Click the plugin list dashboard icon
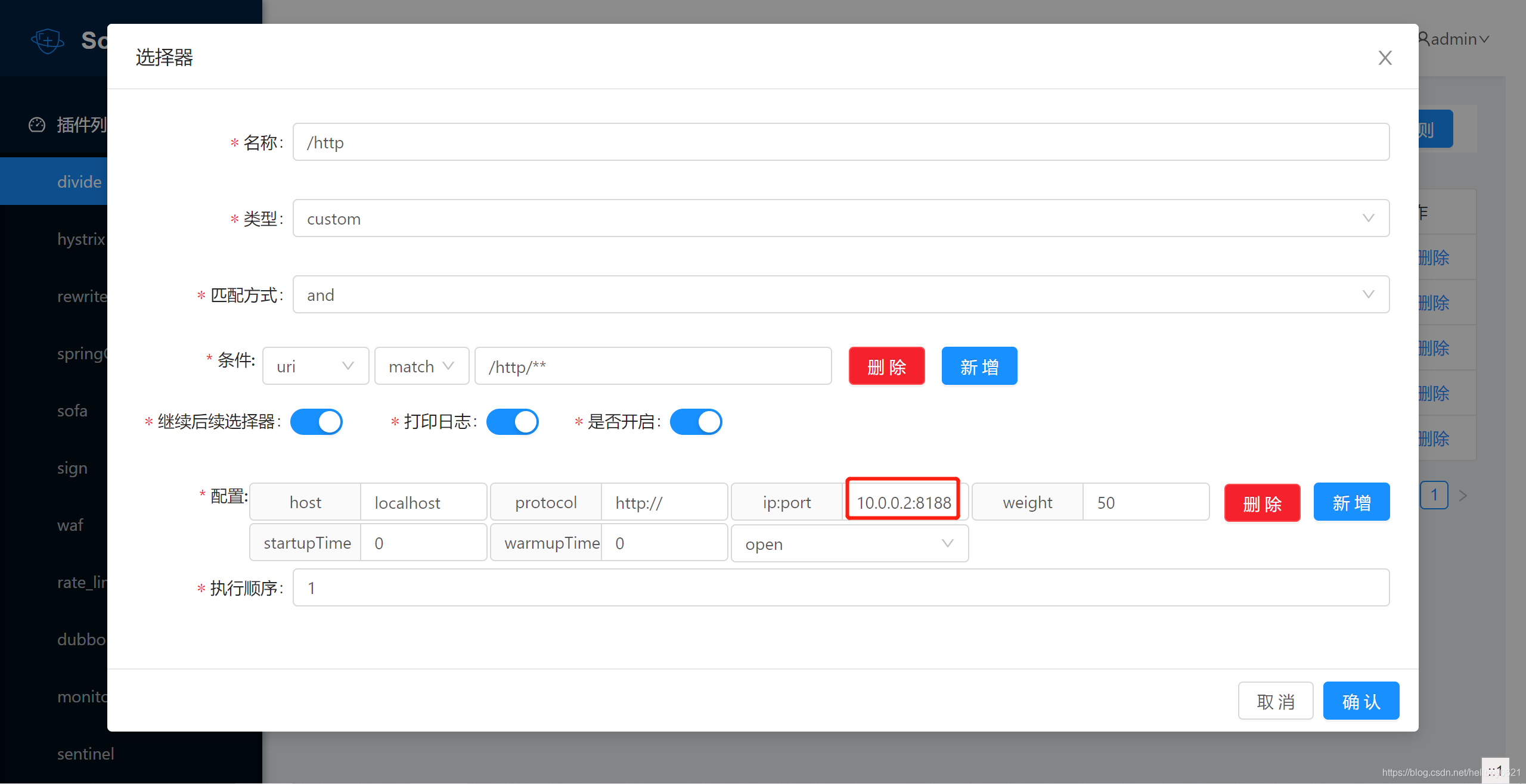The width and height of the screenshot is (1526, 784). tap(37, 125)
